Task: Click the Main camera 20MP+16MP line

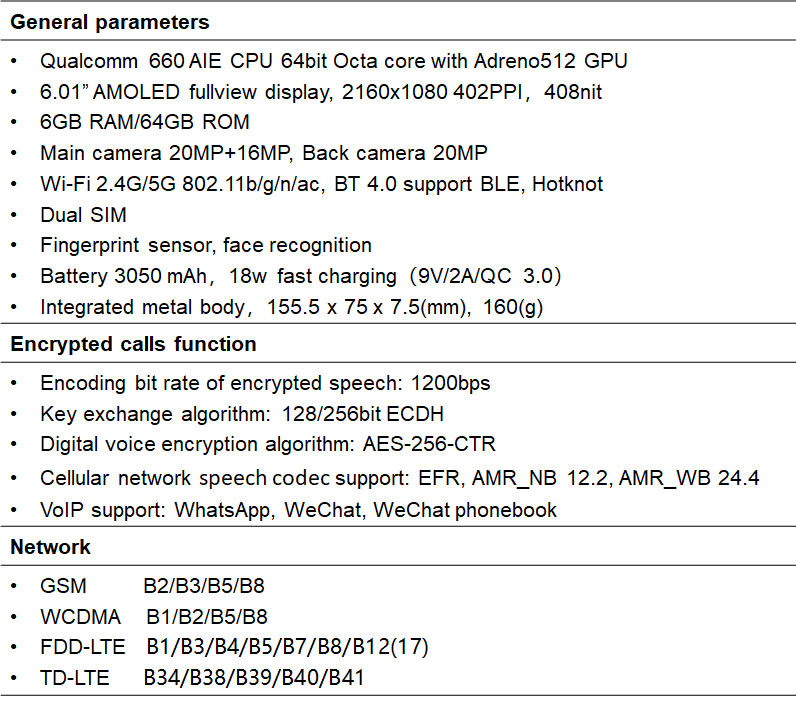Action: coord(263,153)
